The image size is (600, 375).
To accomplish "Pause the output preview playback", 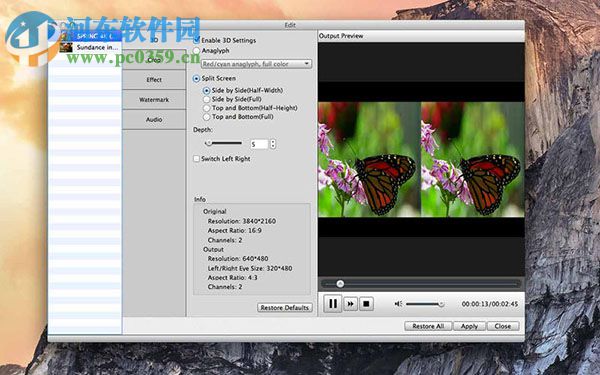I will click(333, 304).
